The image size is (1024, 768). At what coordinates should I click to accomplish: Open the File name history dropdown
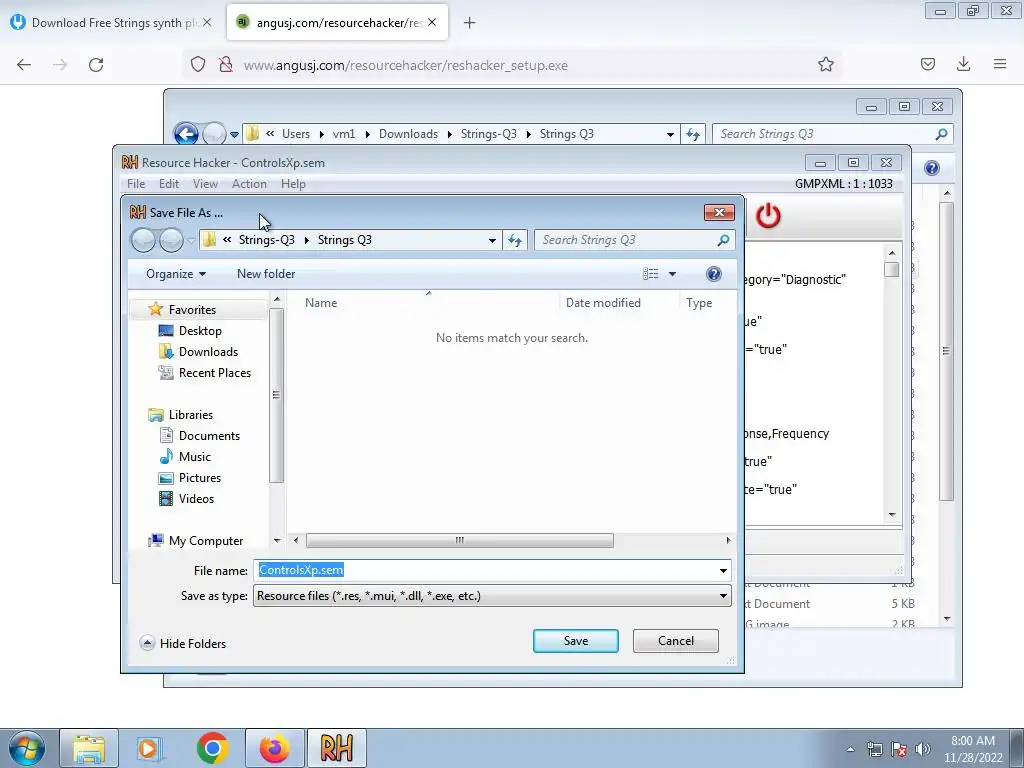(x=723, y=570)
